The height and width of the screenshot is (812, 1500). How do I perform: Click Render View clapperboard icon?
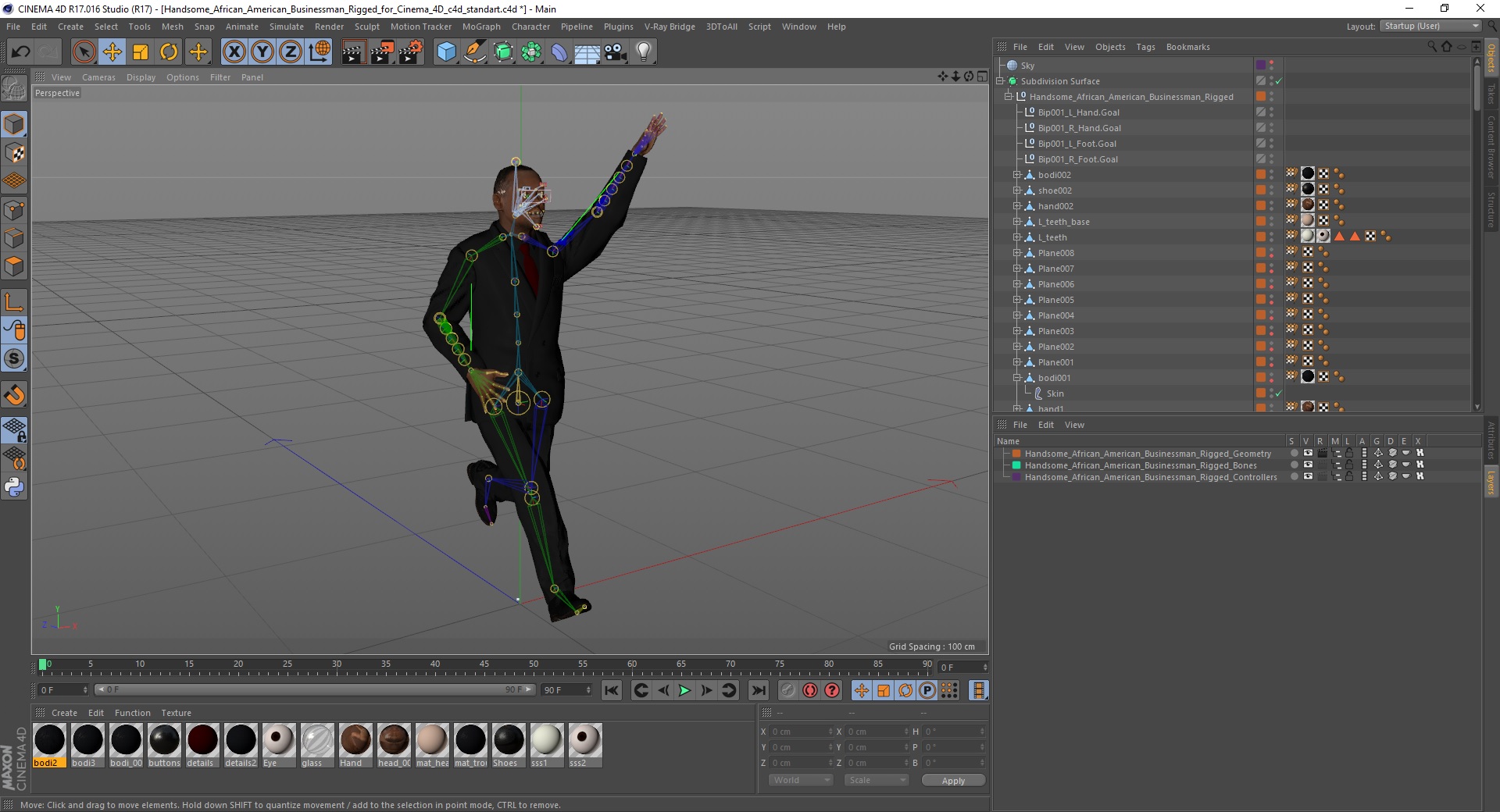point(353,52)
